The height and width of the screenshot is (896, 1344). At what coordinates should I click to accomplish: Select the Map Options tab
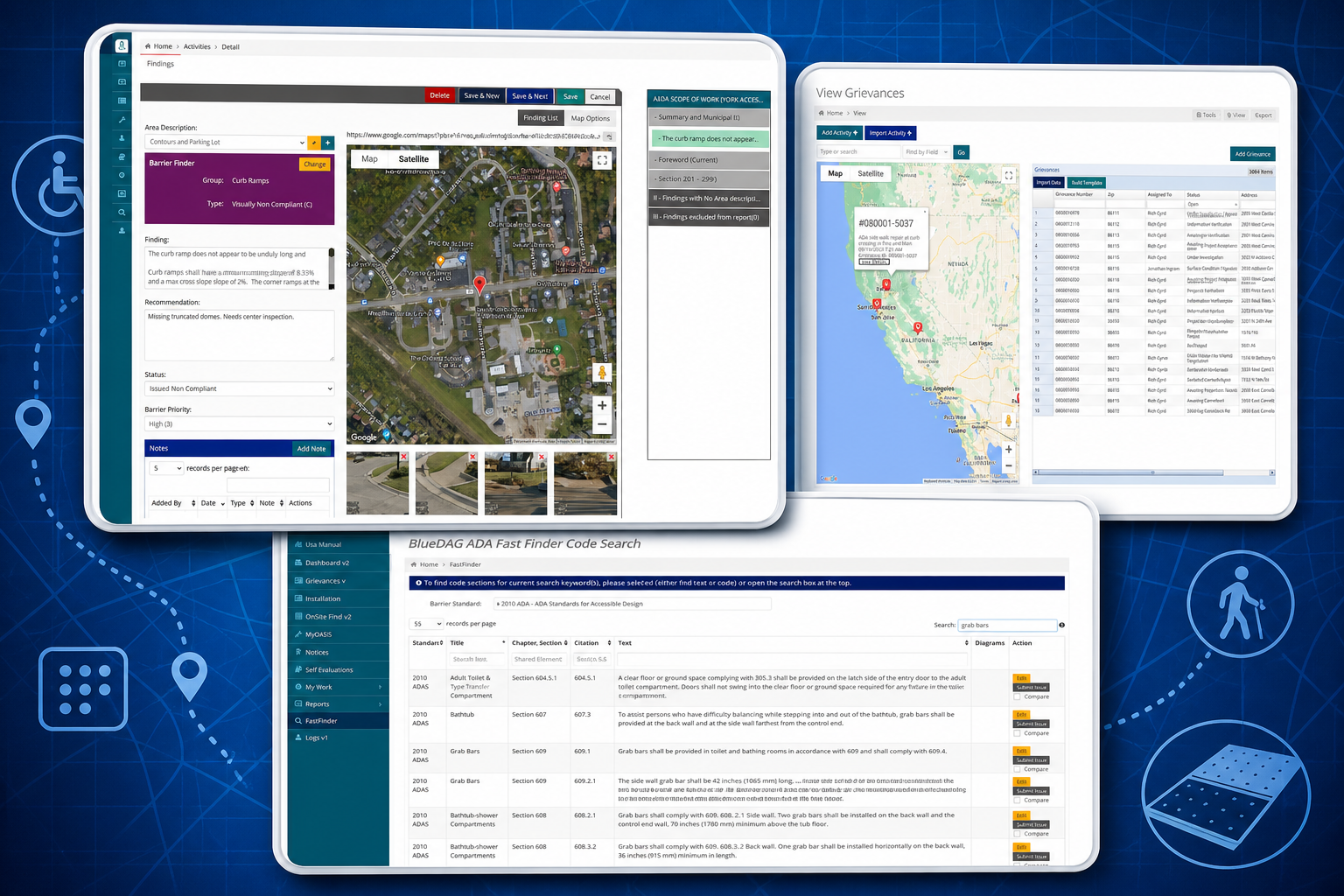point(591,118)
